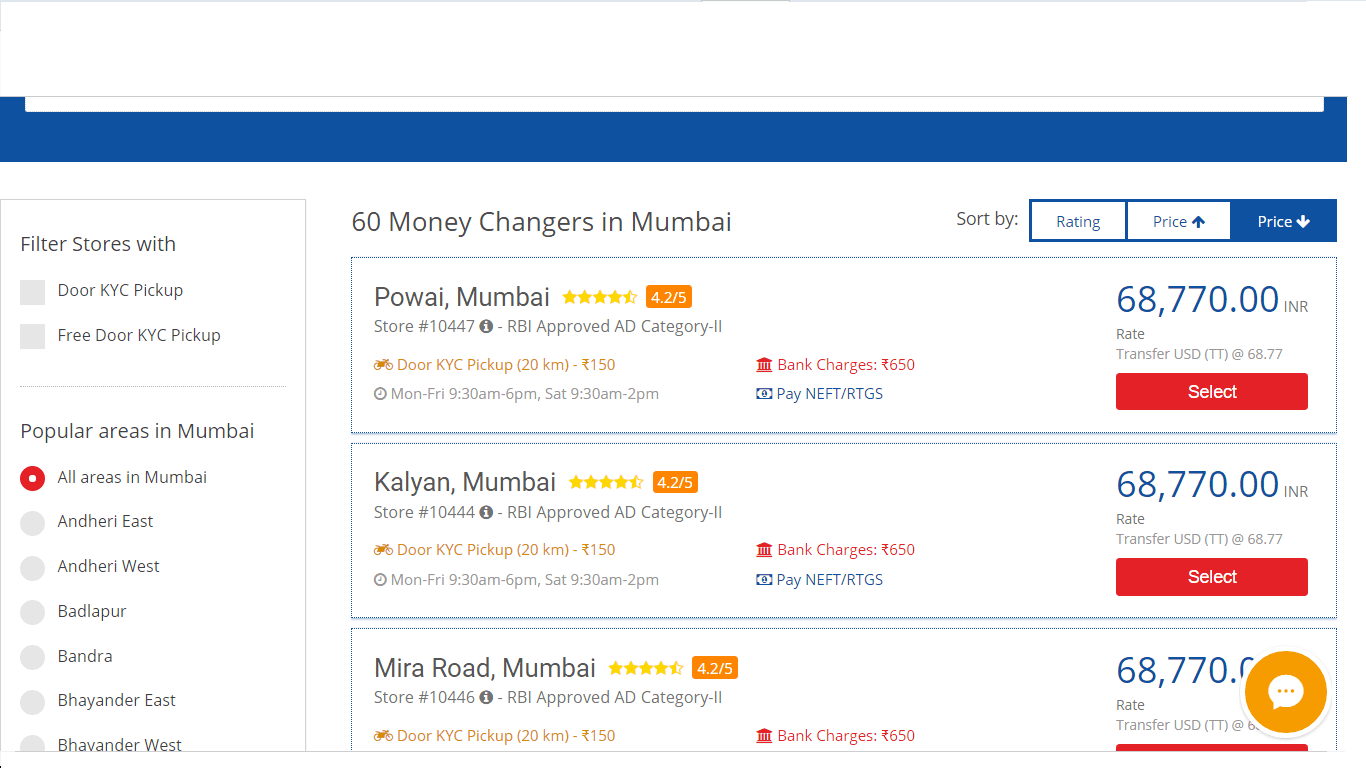Enable the Free Door KYC Pickup filter
Viewport: 1366px width, 768px height.
pos(33,336)
